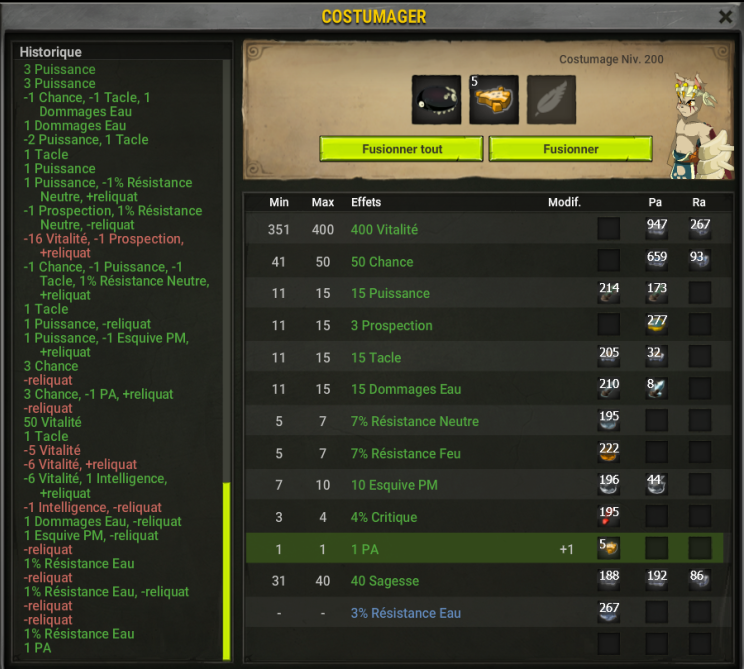This screenshot has width=744, height=669.
Task: Click the last history entry 1 PA
Action: pos(37,648)
